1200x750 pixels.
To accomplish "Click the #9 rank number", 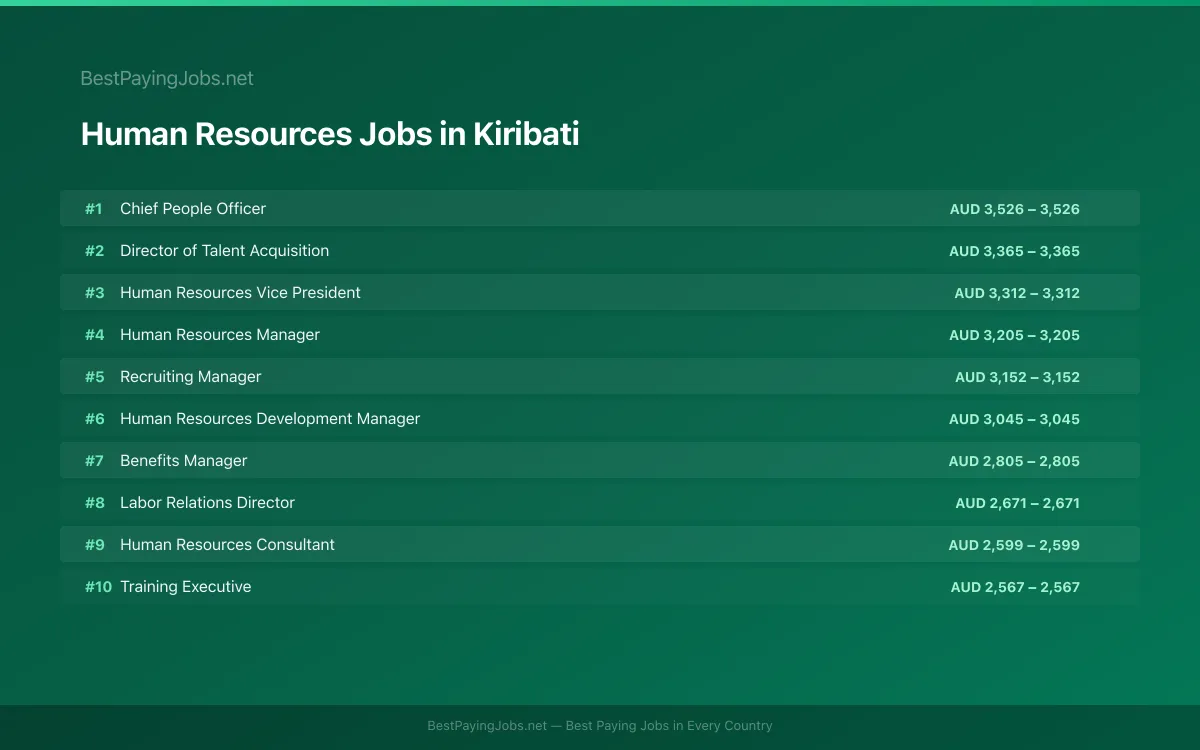I will tap(94, 545).
